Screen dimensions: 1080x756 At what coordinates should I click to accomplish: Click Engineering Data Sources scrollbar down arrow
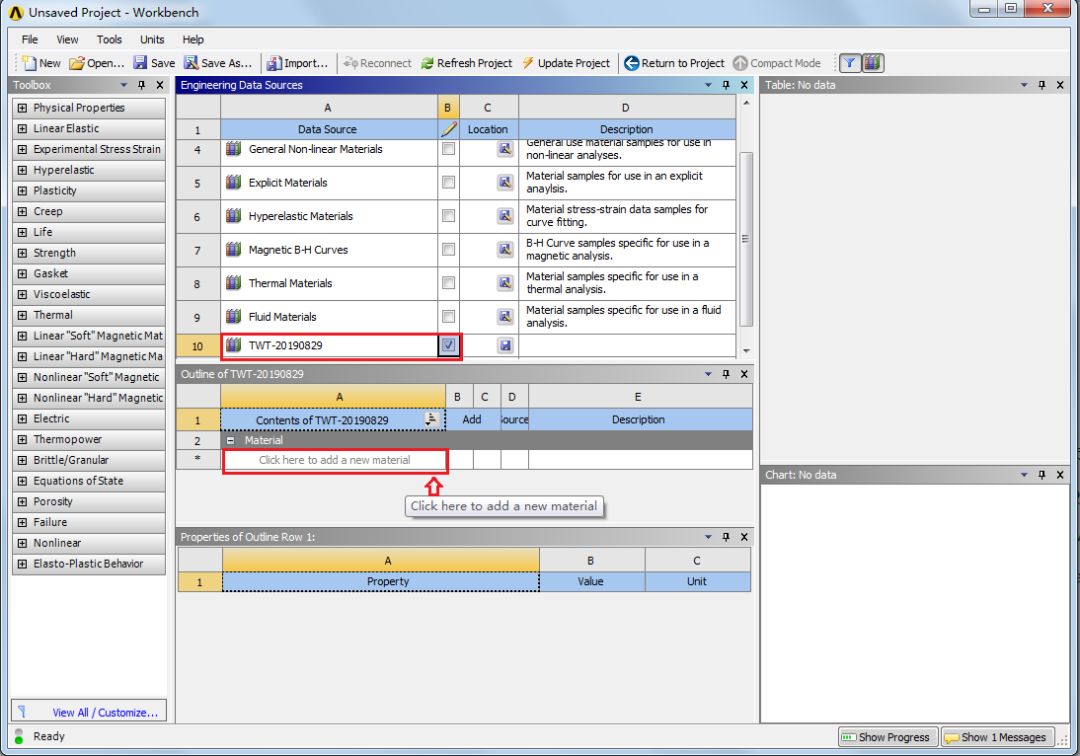tap(746, 350)
